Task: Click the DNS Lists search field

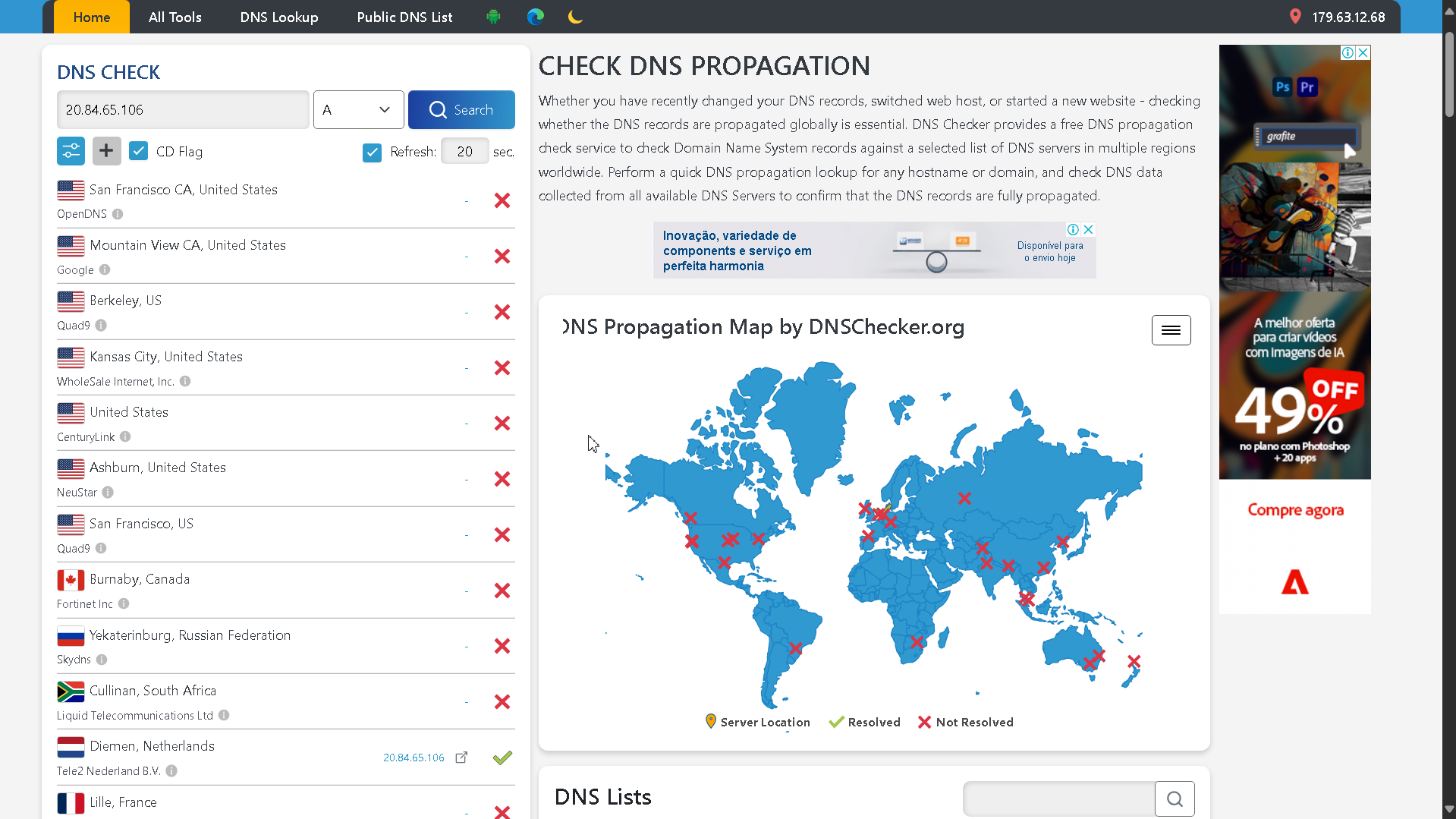Action: coord(1059,799)
